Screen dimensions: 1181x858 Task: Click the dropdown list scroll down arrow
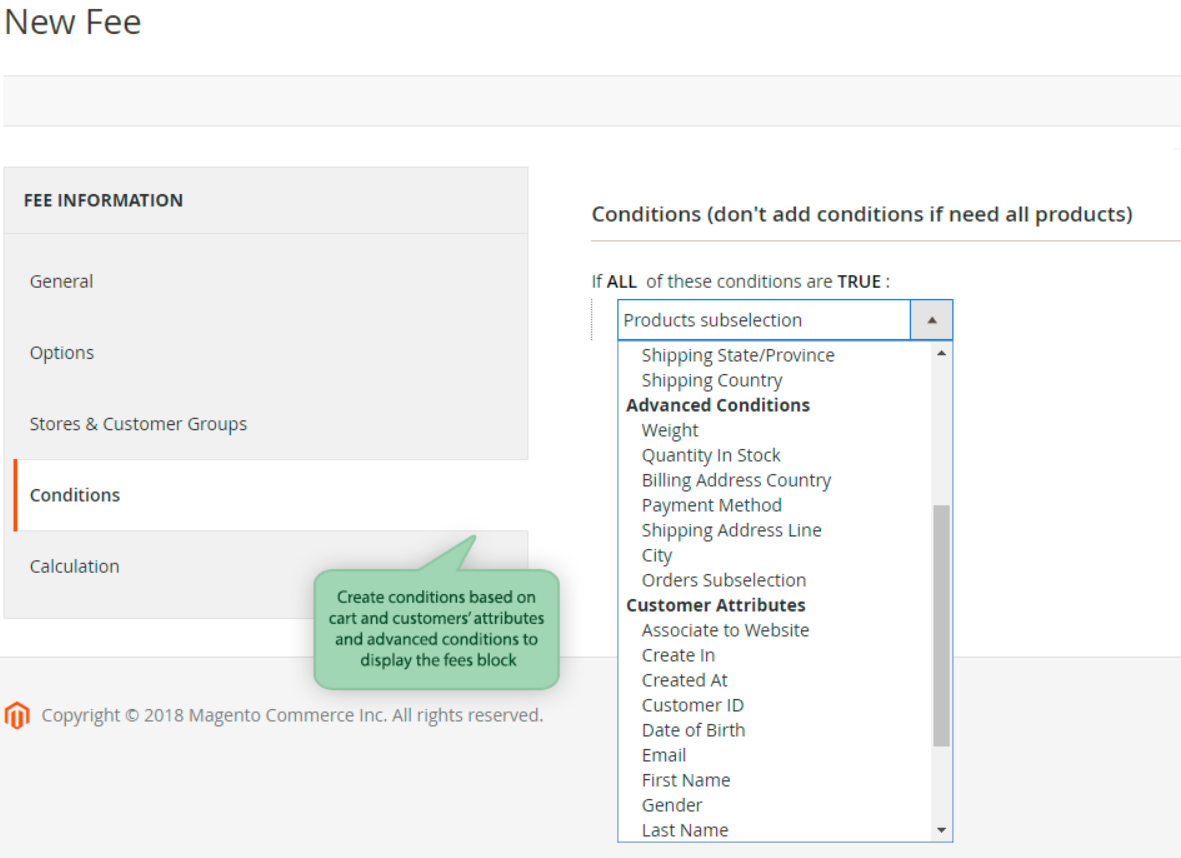(x=941, y=830)
